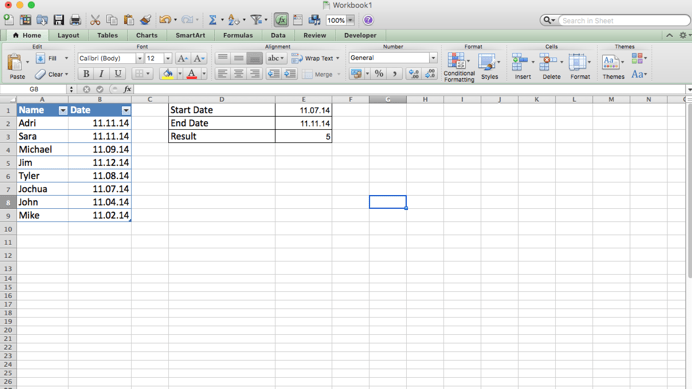
Task: Click Decrease Decimal icon
Action: (x=430, y=74)
